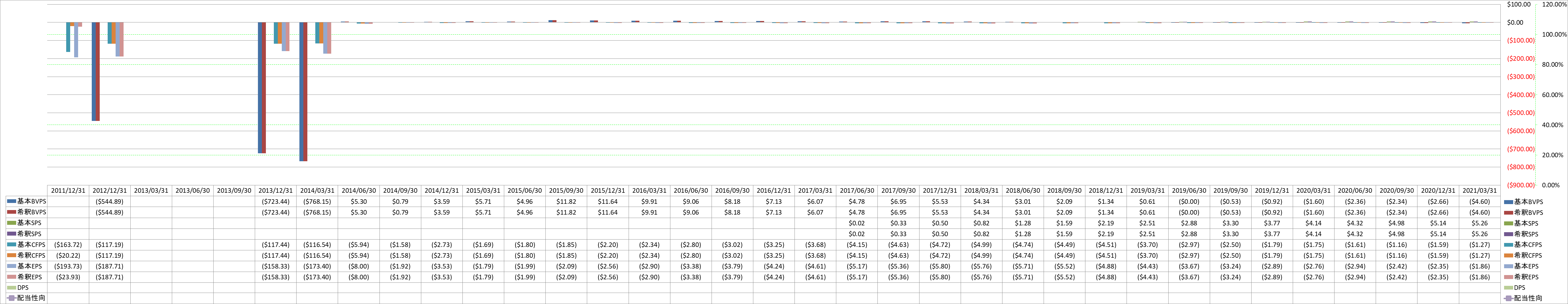
Task: Click $11.82 in the 基本BVPS row
Action: [566, 202]
